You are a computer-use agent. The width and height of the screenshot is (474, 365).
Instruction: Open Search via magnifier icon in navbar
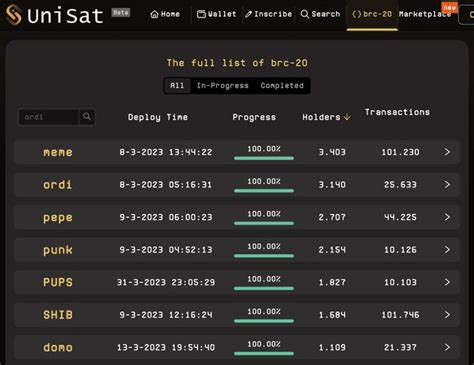(304, 14)
